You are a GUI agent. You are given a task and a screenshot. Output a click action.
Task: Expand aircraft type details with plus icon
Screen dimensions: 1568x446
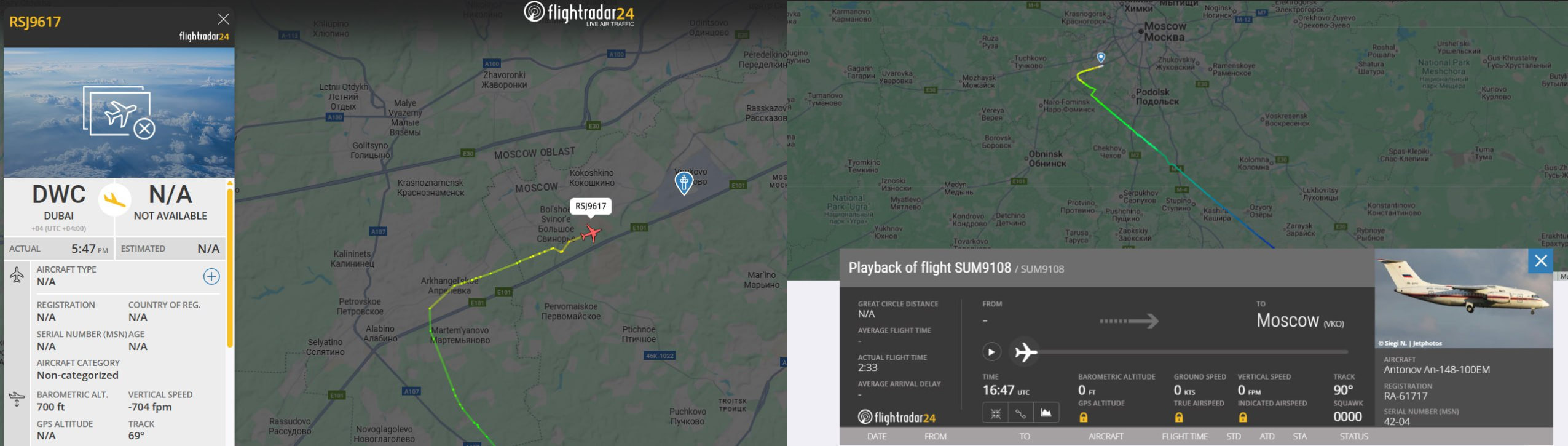click(211, 277)
